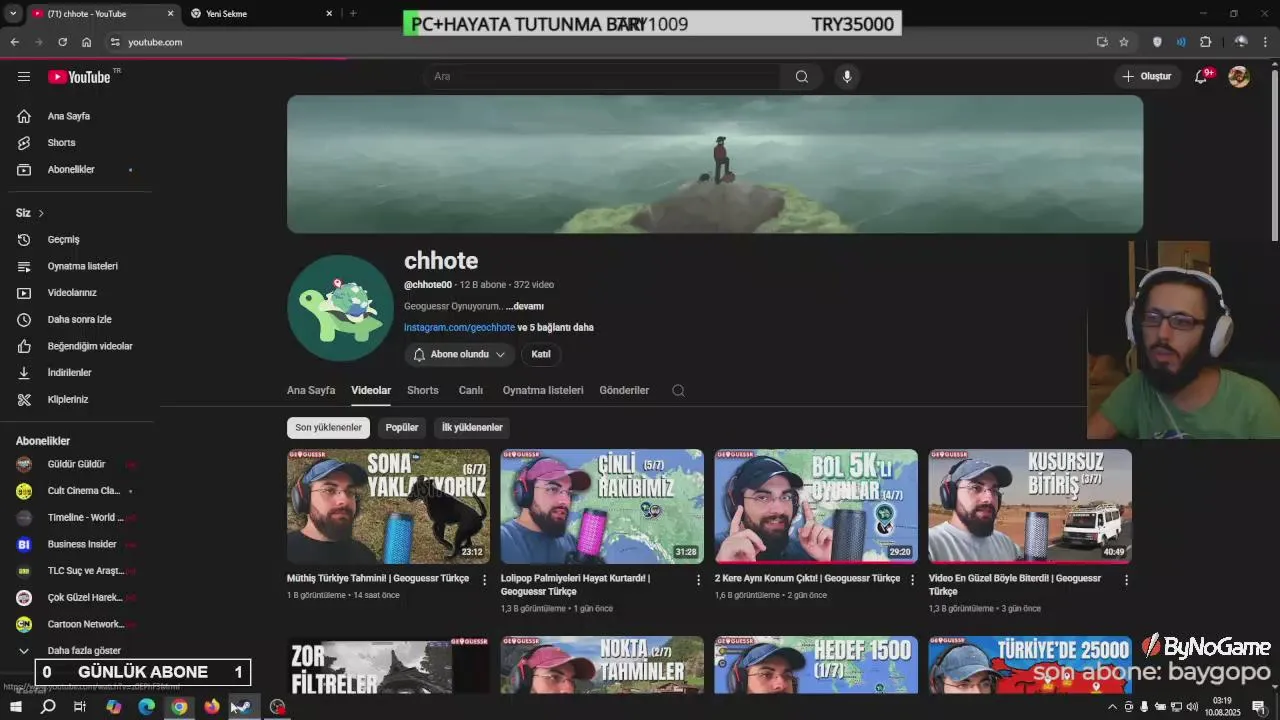Switch to channel Shorts tab

pyautogui.click(x=423, y=391)
